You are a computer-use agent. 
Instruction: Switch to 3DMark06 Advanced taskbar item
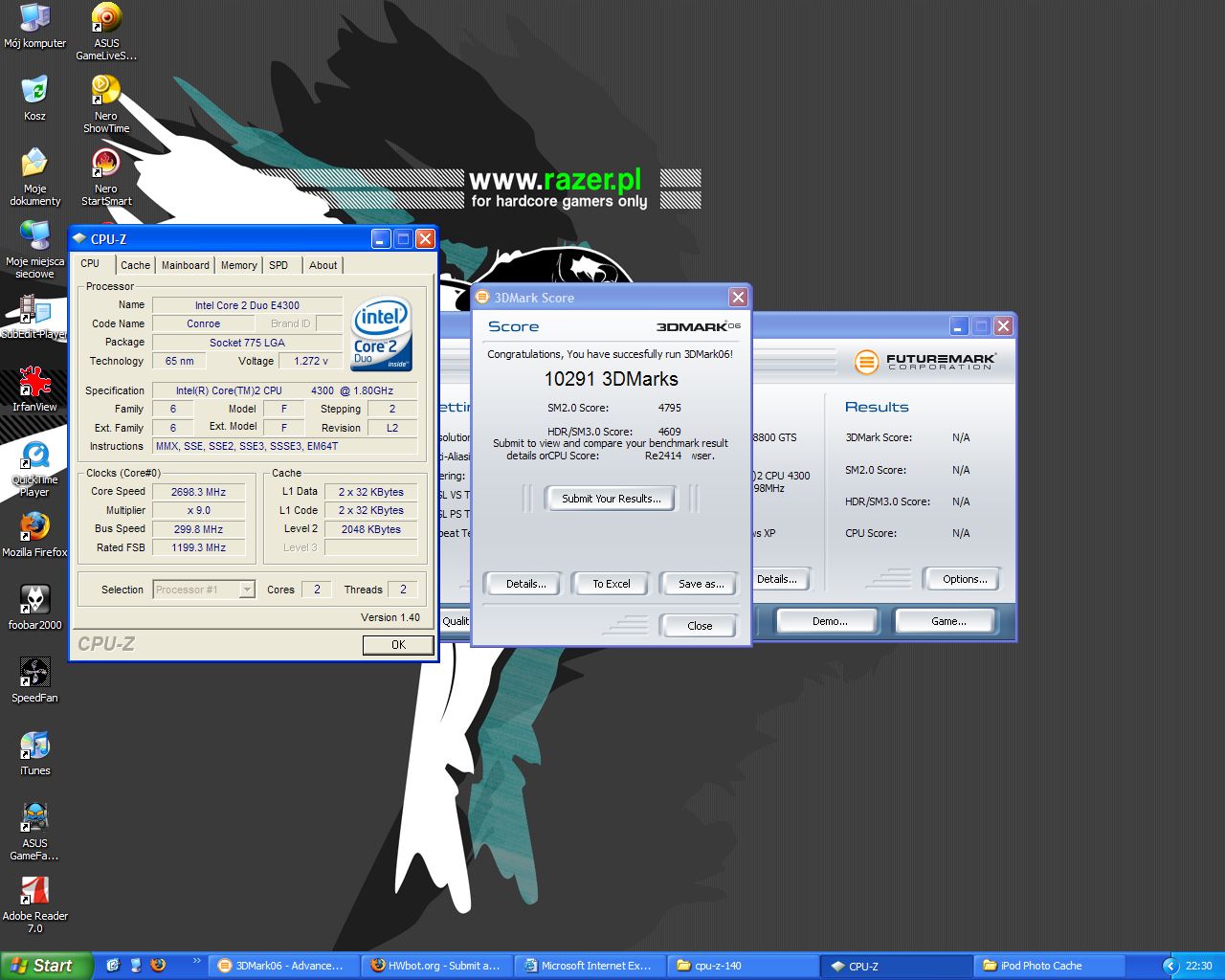[285, 966]
